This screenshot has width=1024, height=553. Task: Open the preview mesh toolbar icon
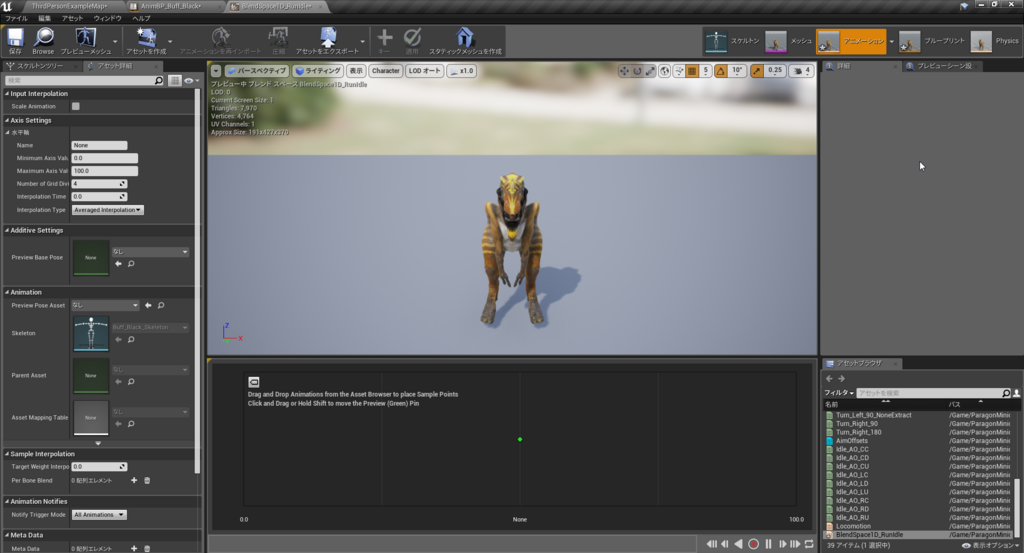click(x=86, y=38)
